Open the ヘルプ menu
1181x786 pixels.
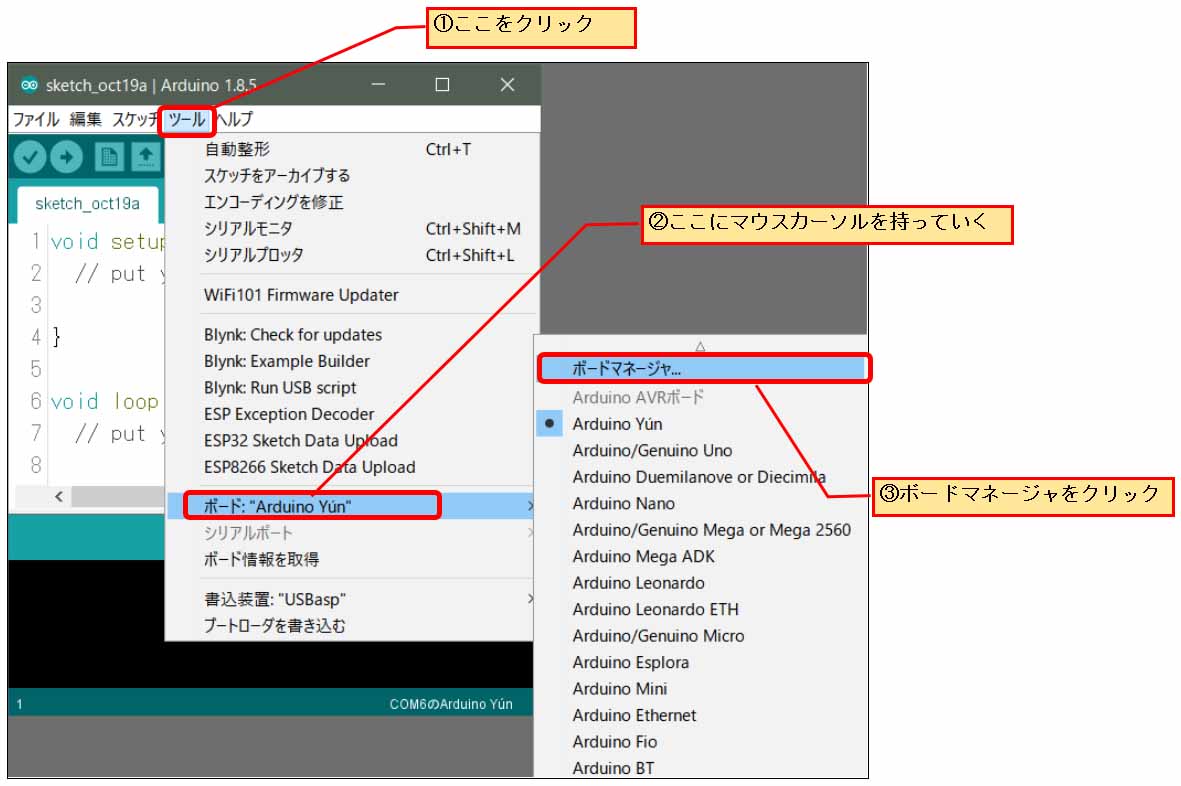(235, 120)
